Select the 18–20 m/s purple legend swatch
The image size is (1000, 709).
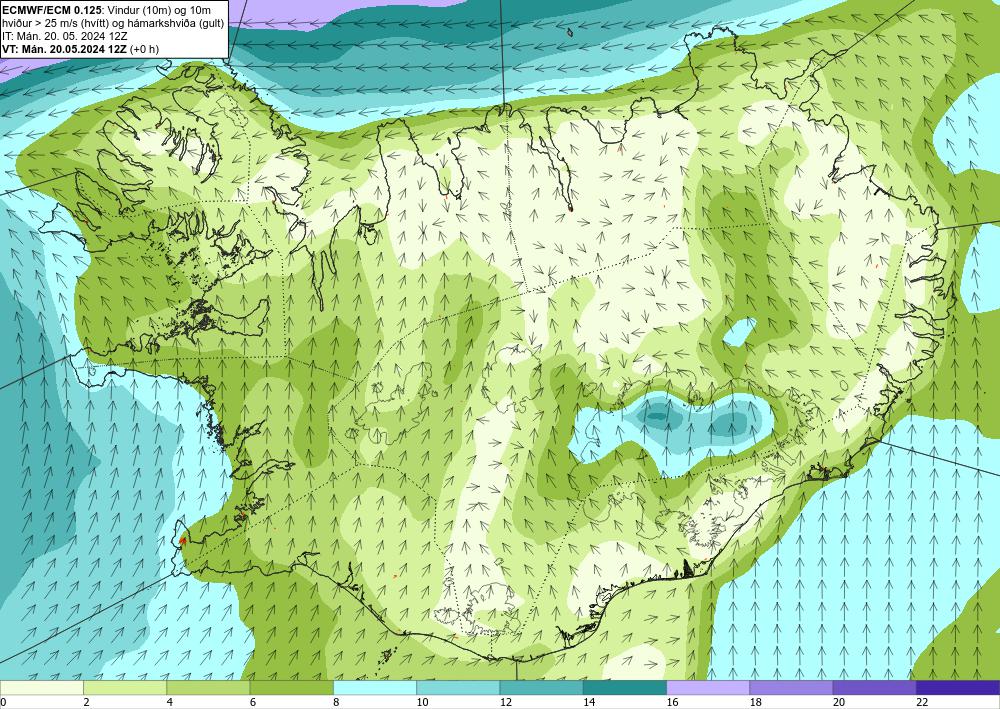[791, 688]
